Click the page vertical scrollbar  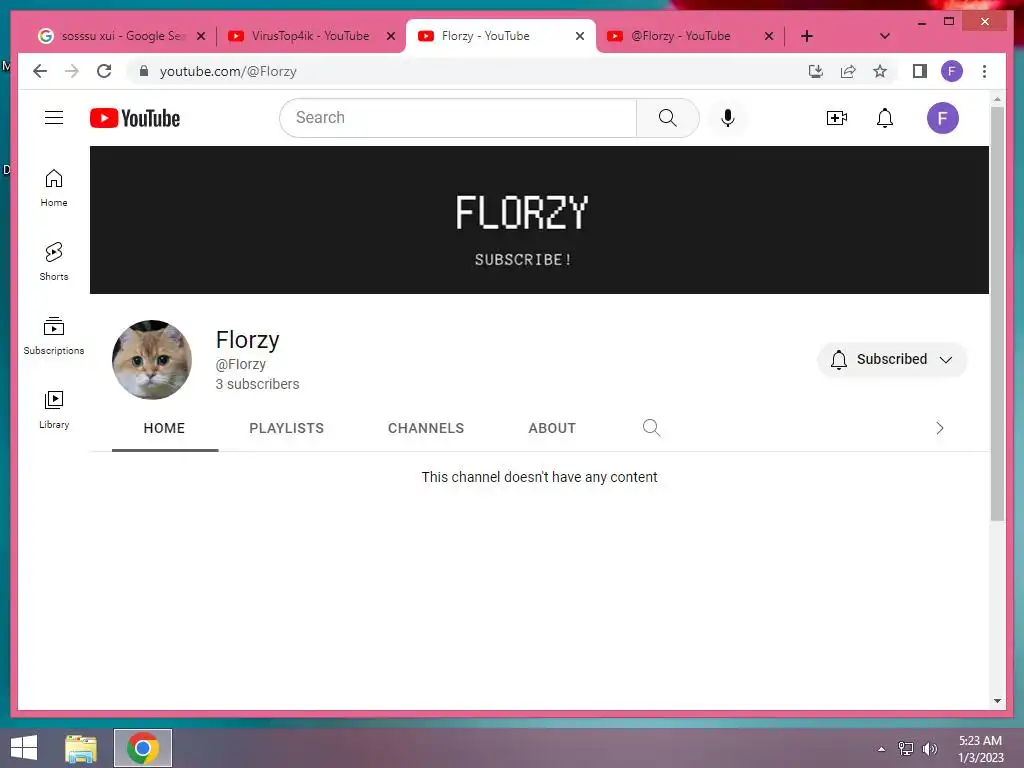click(x=997, y=313)
